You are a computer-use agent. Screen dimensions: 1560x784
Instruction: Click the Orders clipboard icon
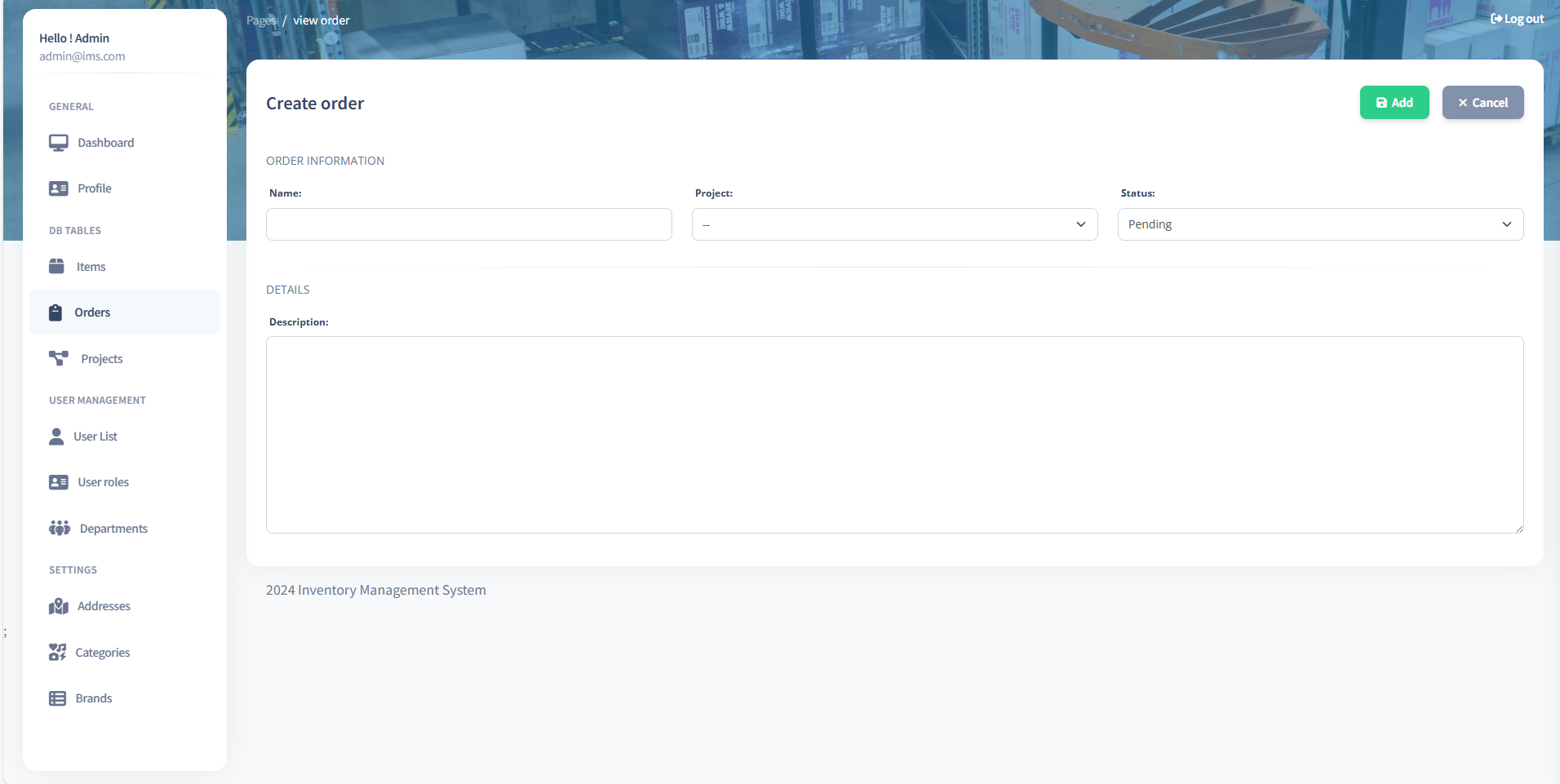[55, 312]
